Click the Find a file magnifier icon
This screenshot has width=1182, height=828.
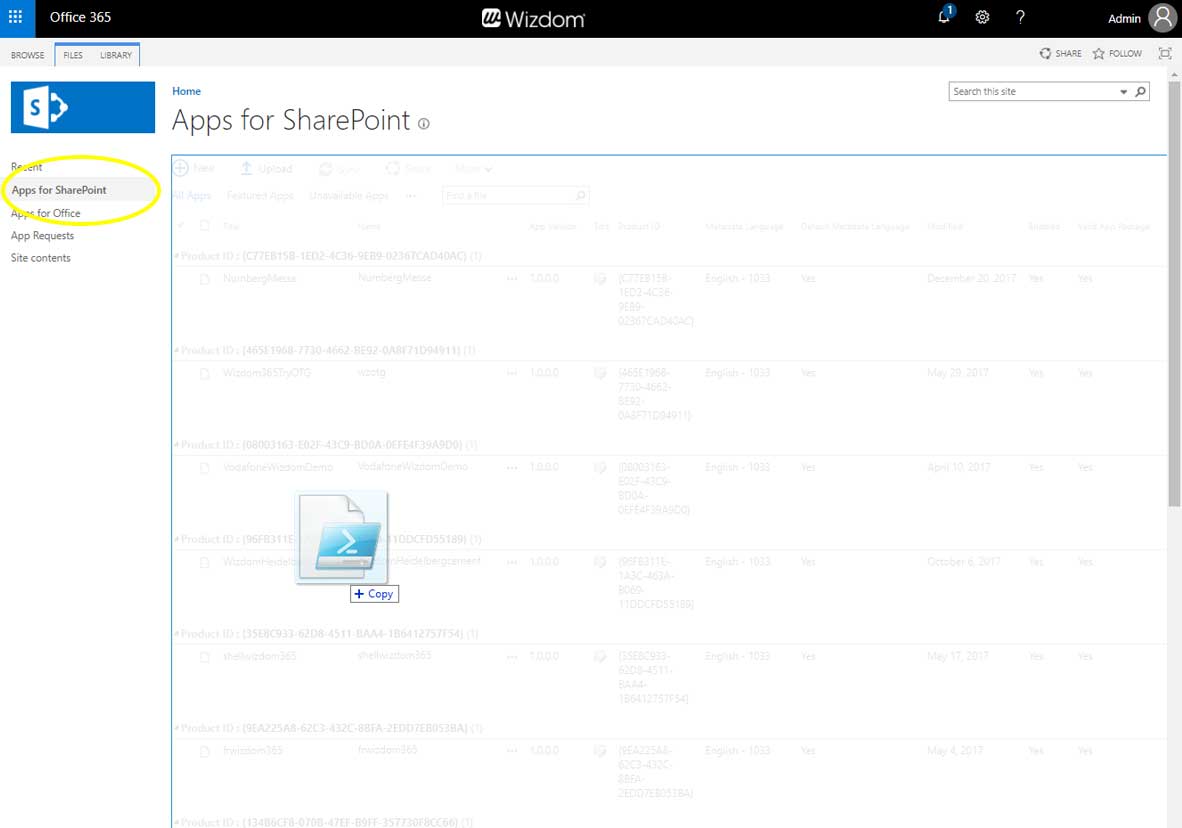[x=580, y=195]
